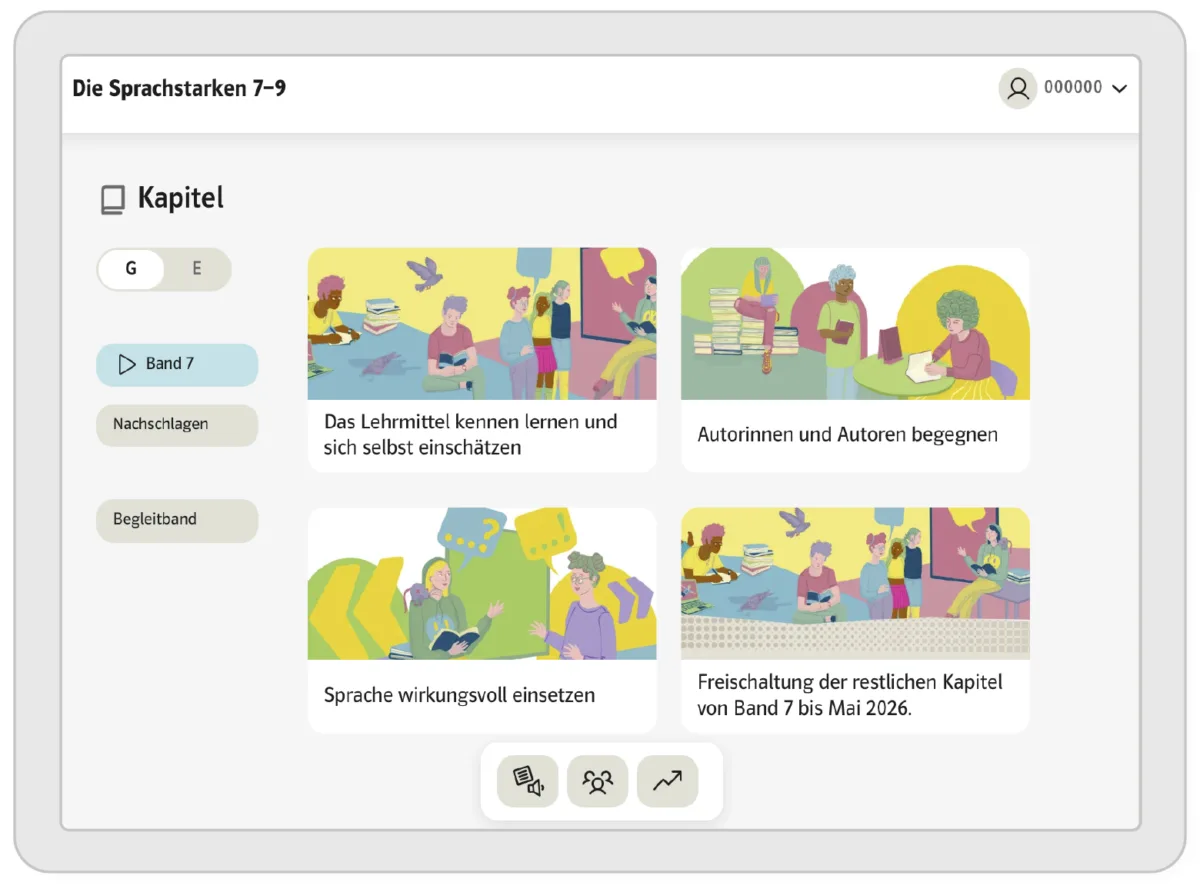Click the play triangle icon on Band 7
This screenshot has width=1200, height=892.
click(127, 364)
